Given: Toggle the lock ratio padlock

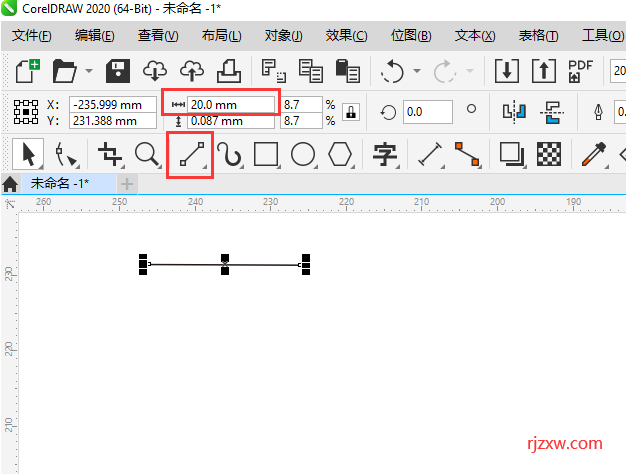Looking at the screenshot, I should 350,112.
